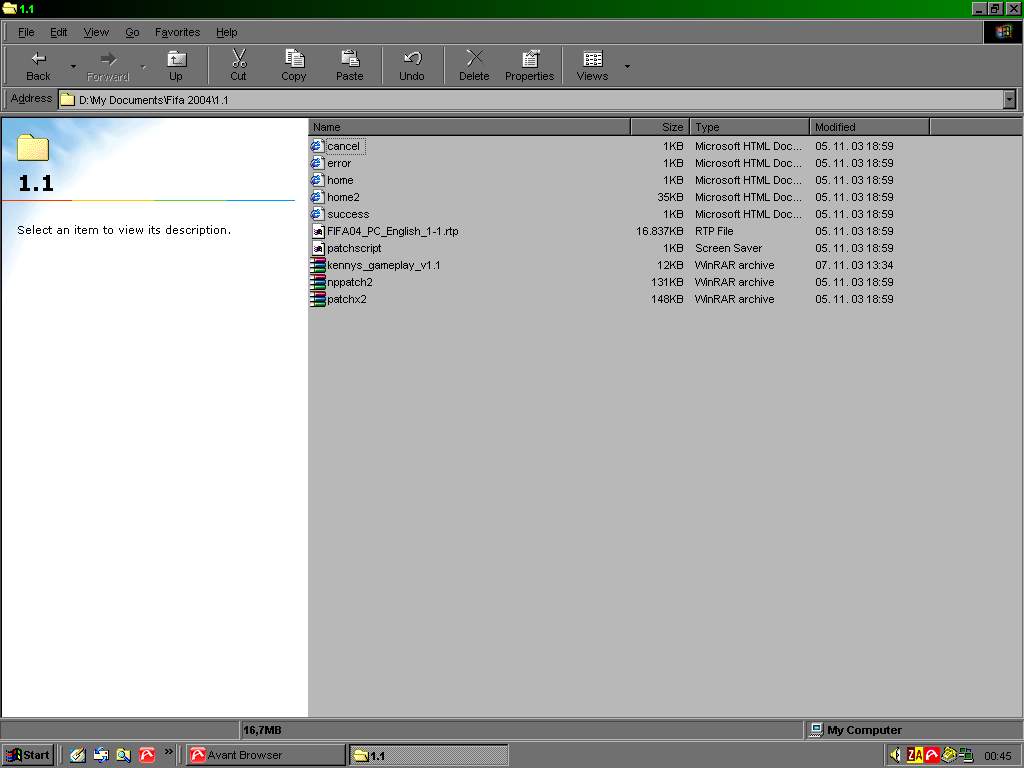This screenshot has height=768, width=1024.
Task: Sort files by Size column header
Action: coord(660,127)
